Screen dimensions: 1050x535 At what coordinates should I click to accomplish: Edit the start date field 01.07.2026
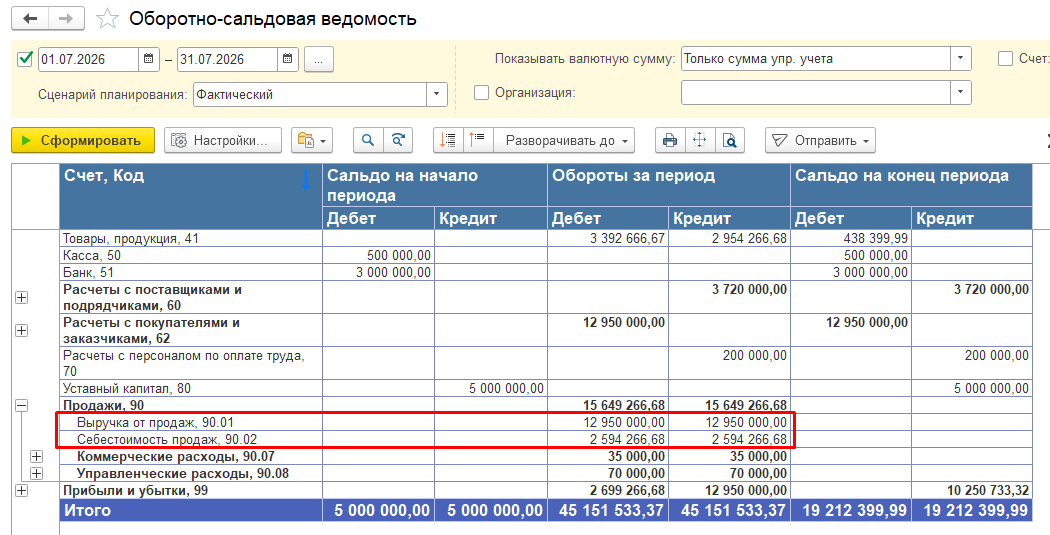click(x=88, y=59)
